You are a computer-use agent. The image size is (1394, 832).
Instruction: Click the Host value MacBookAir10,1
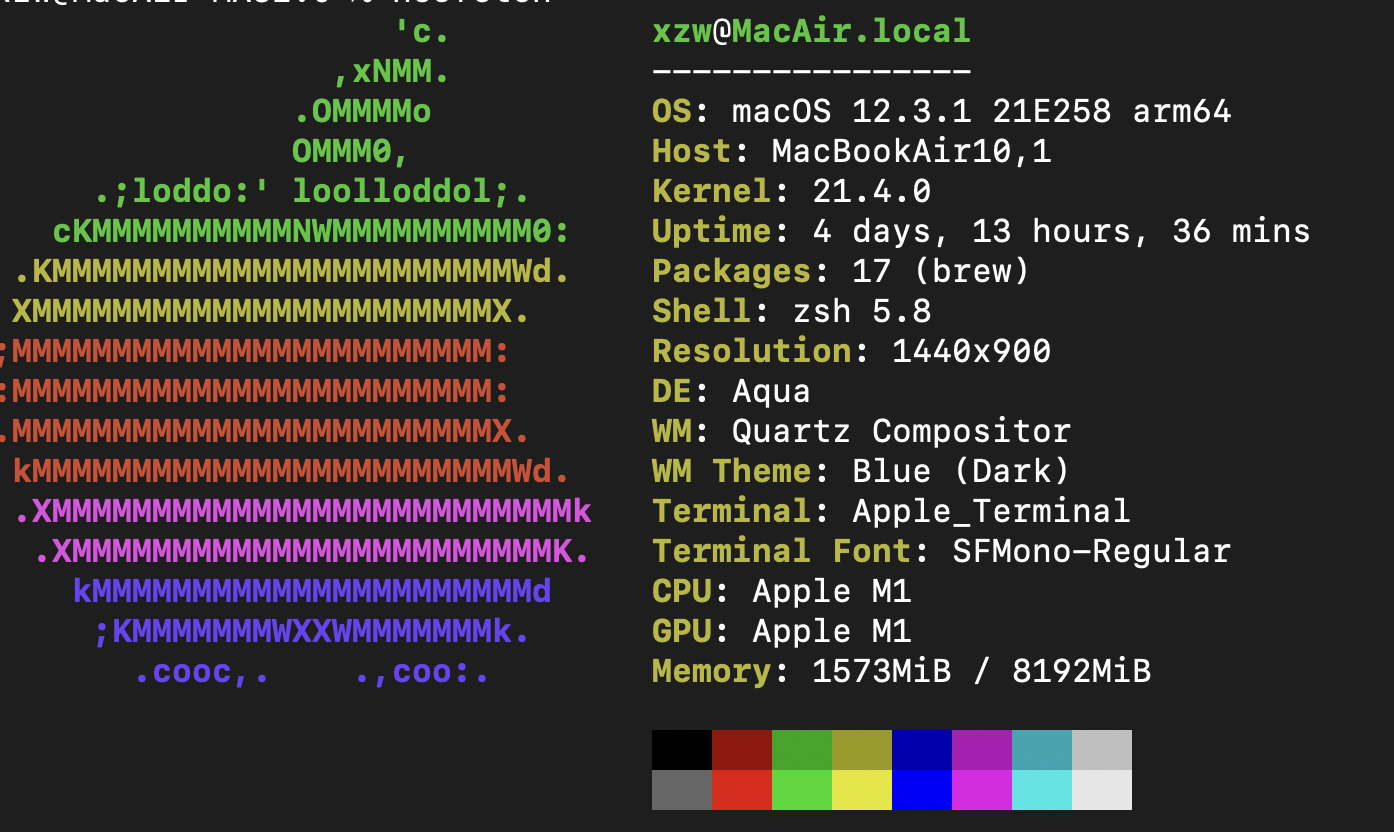pos(911,151)
